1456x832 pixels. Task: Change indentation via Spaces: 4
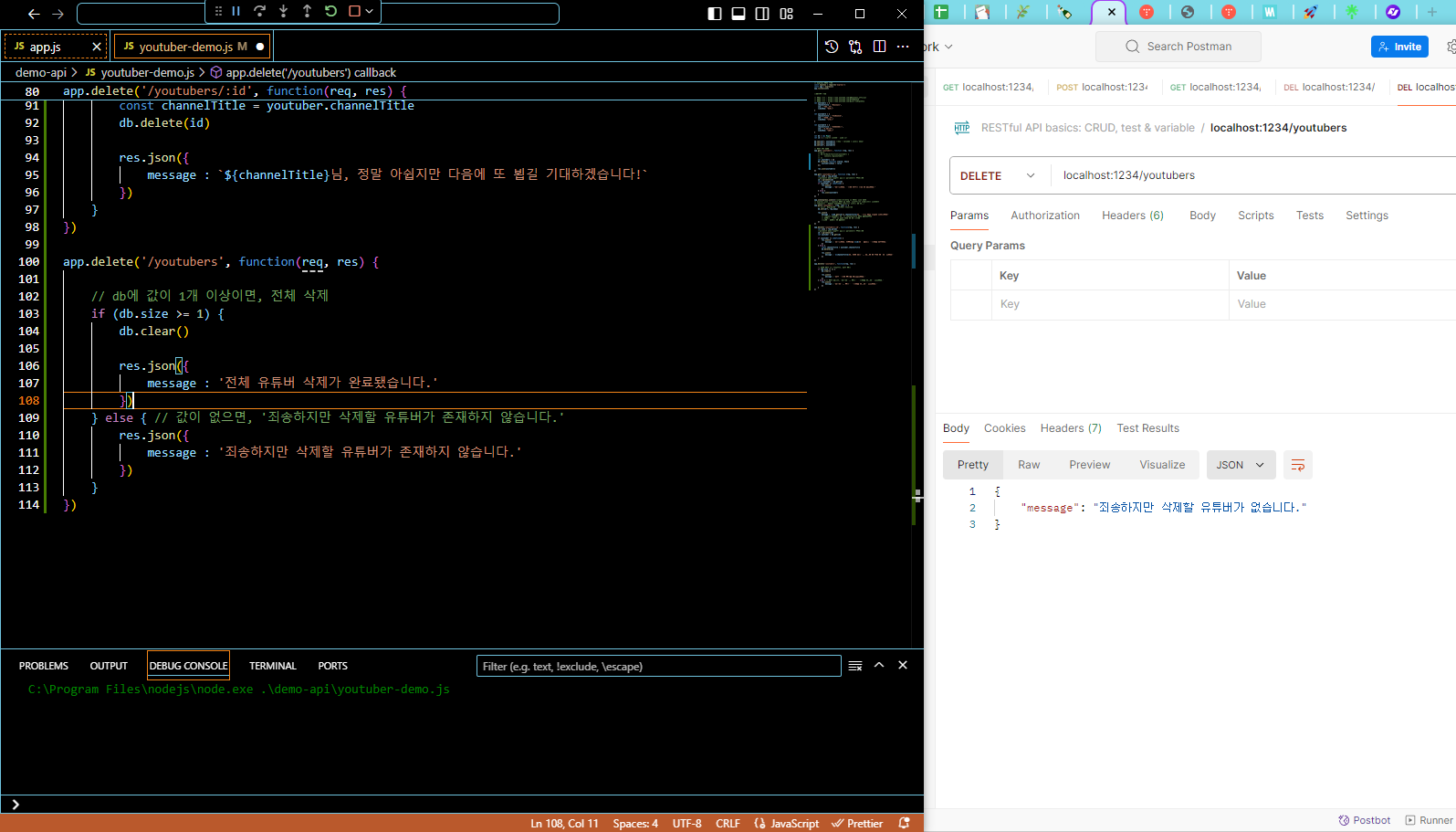pos(635,823)
